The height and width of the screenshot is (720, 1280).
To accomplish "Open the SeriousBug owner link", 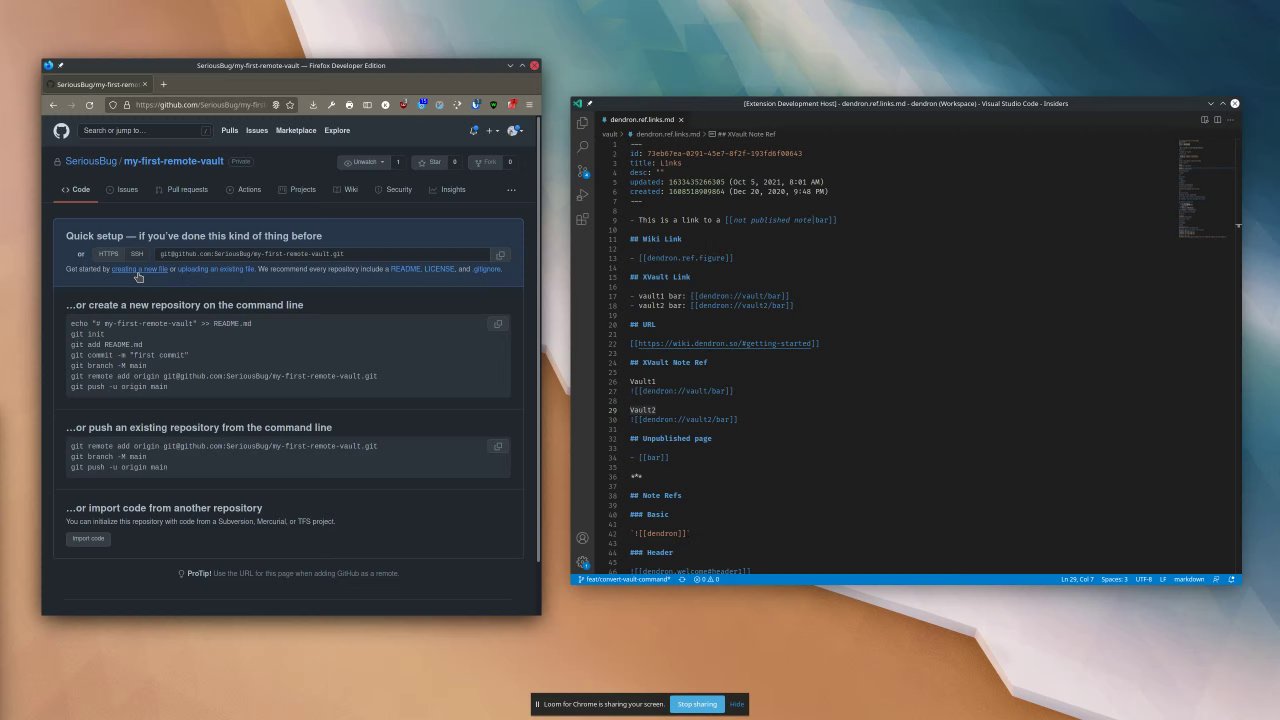I will pyautogui.click(x=91, y=162).
